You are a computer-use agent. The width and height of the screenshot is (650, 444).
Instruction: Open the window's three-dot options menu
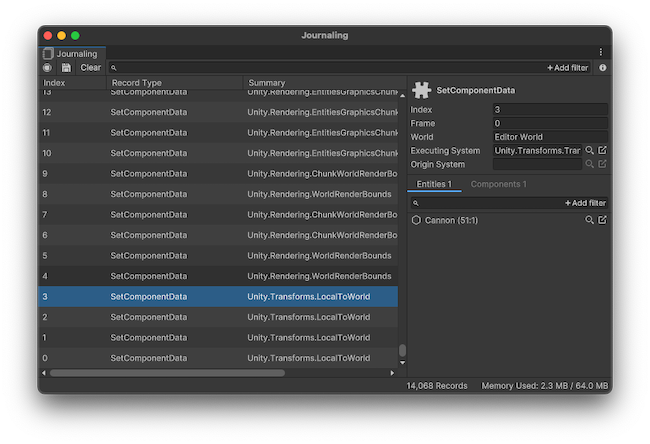pos(601,52)
